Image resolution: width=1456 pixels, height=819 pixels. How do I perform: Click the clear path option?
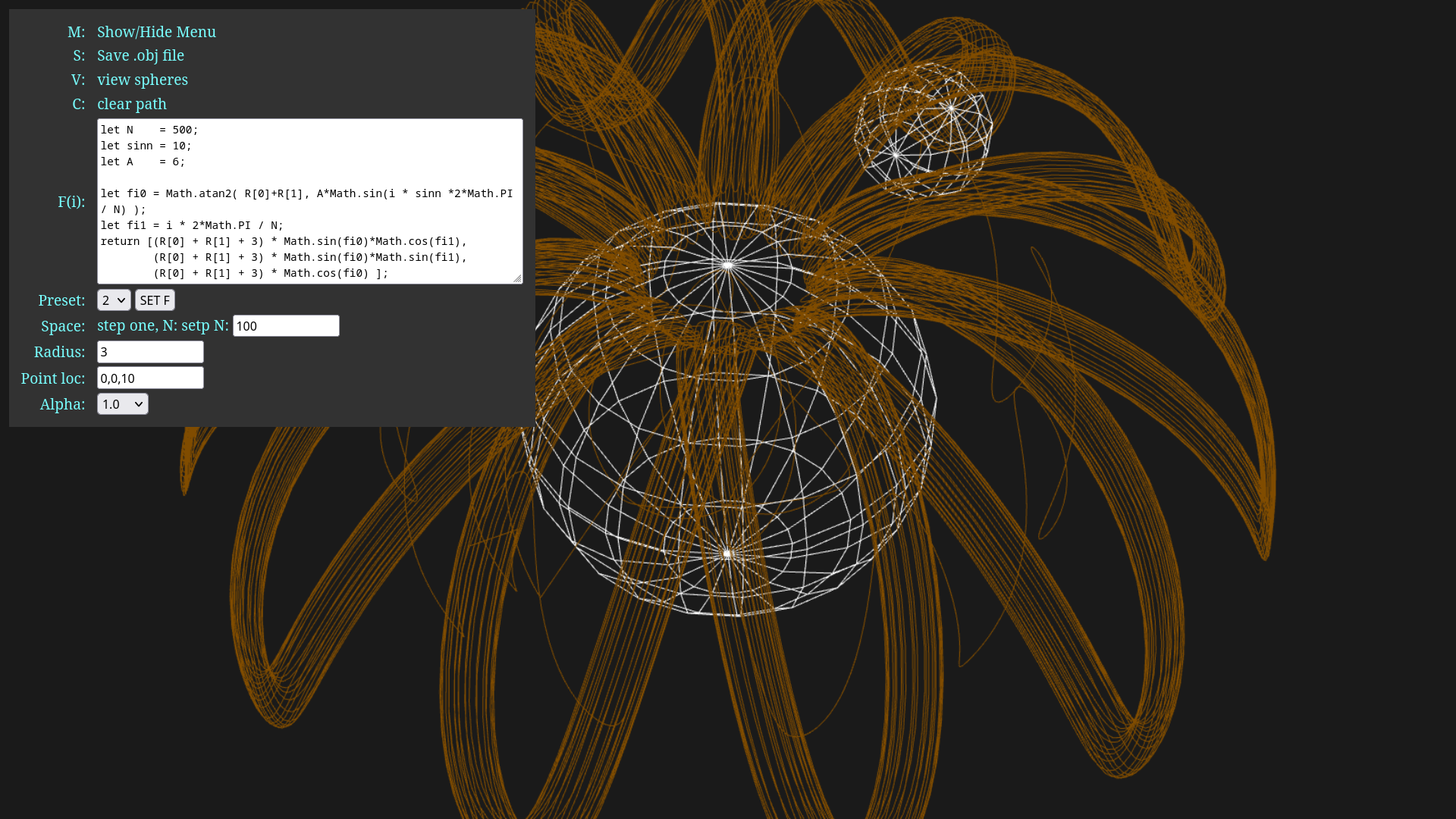[x=132, y=104]
